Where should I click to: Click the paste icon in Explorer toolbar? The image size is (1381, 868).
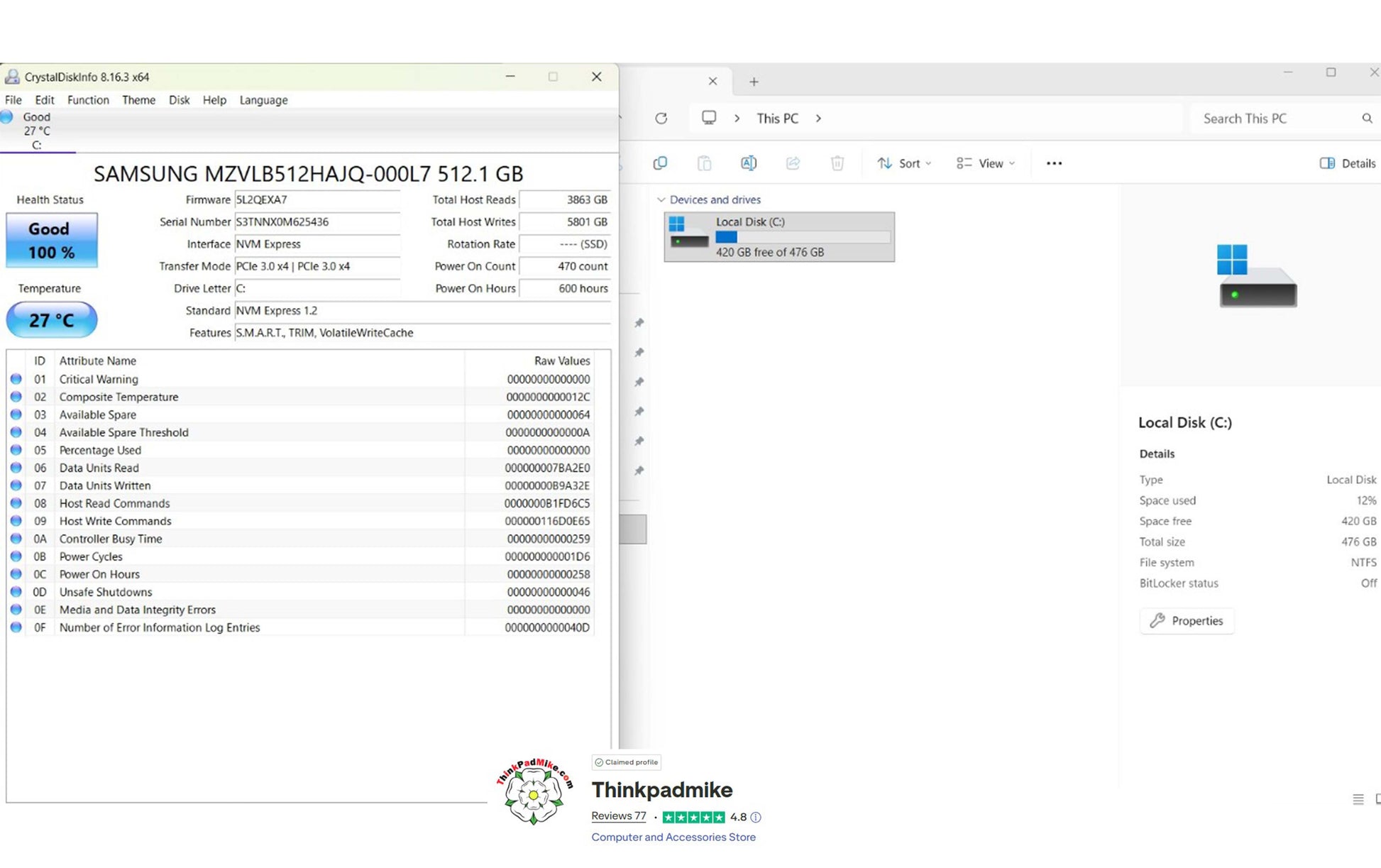[x=704, y=163]
